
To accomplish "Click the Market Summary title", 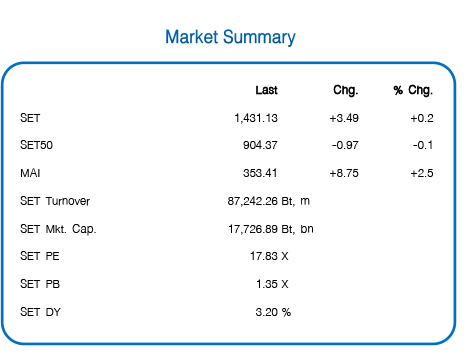I will (x=230, y=37).
